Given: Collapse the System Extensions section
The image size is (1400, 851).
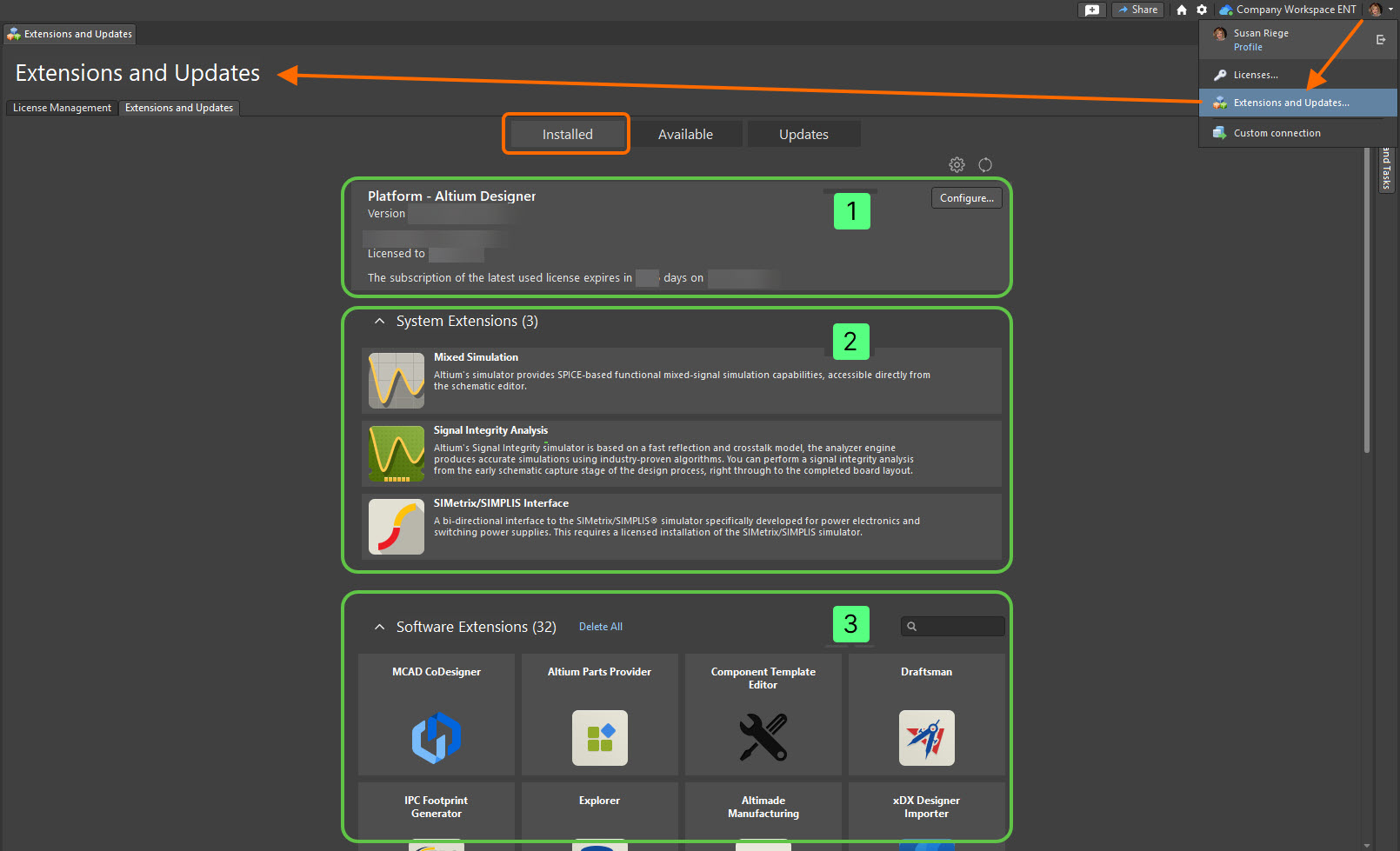Looking at the screenshot, I should pos(379,322).
